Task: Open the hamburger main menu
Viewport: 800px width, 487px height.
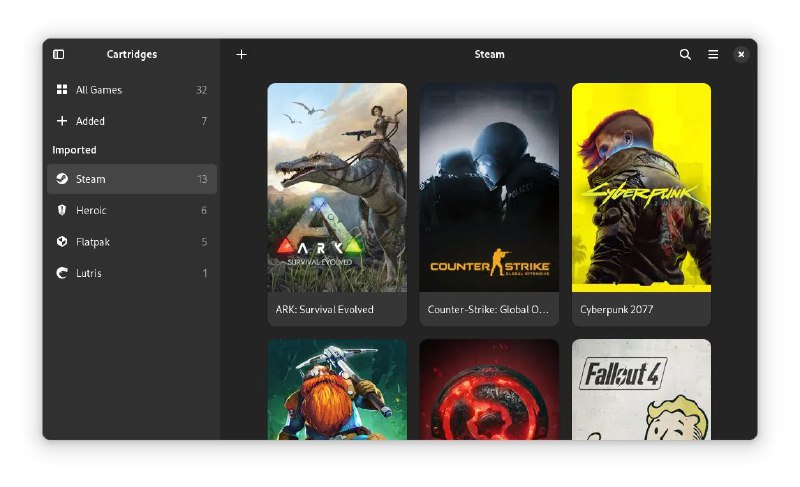Action: pyautogui.click(x=713, y=54)
